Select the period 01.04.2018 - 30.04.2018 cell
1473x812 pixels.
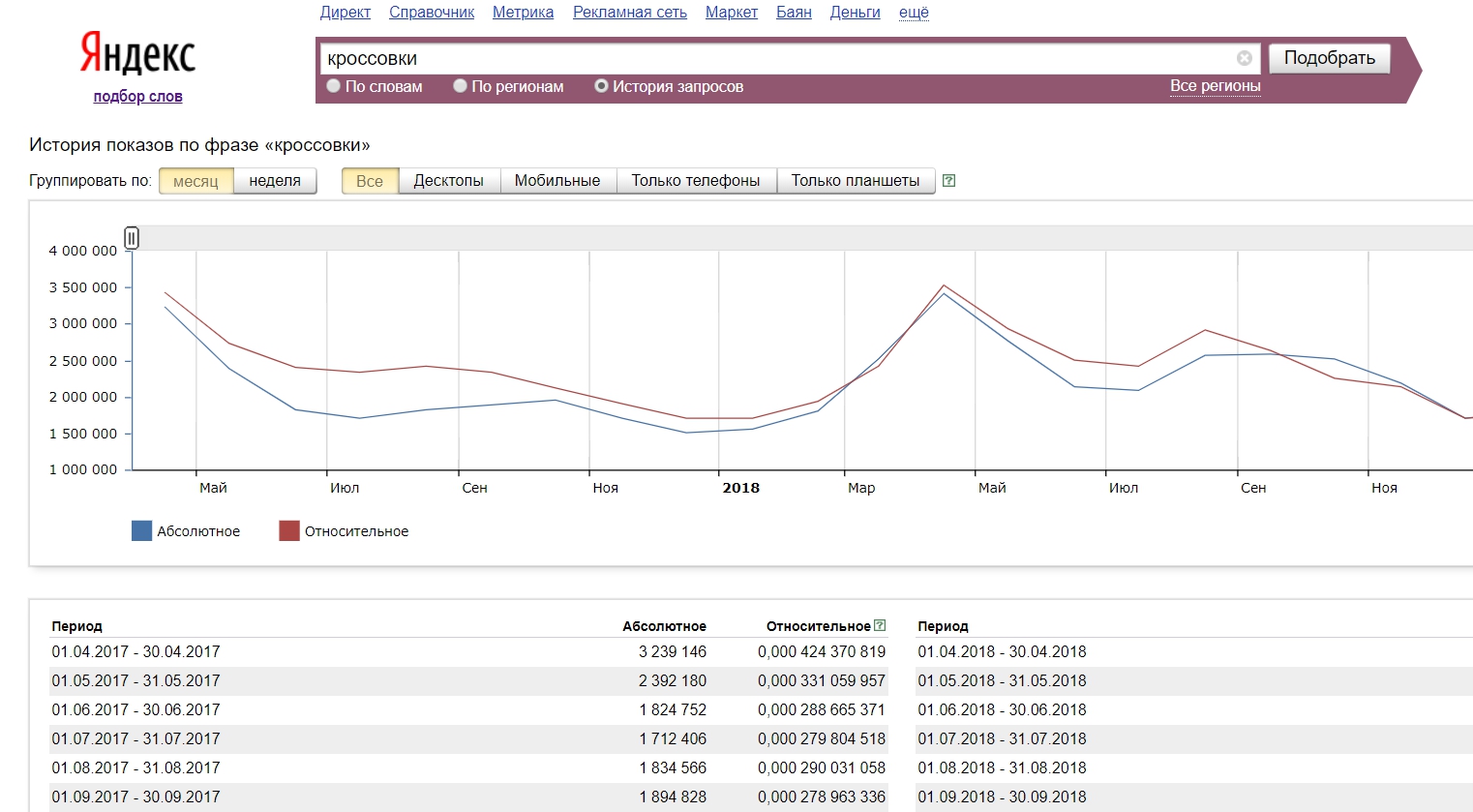click(x=1002, y=651)
